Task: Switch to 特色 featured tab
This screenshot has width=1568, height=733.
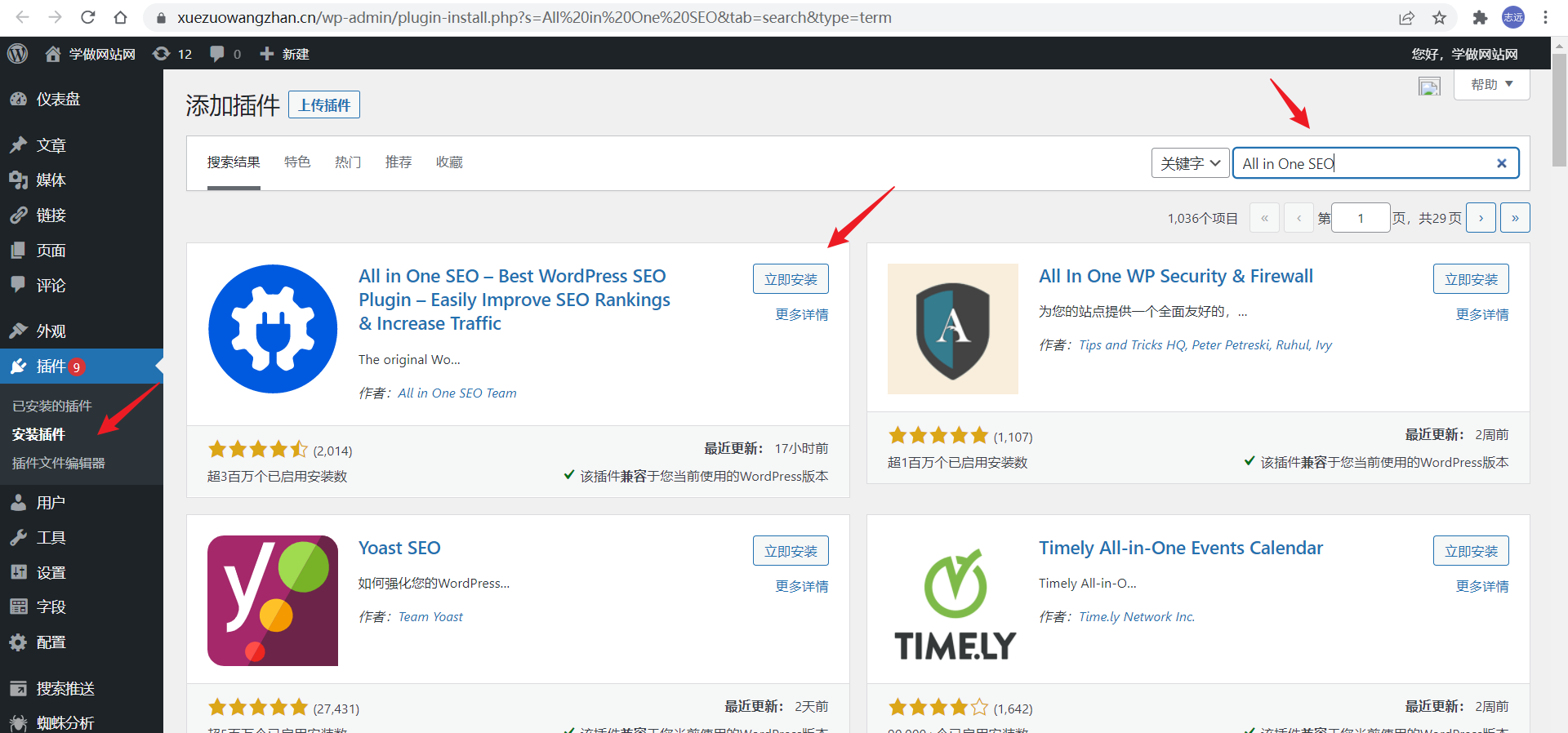Action: pyautogui.click(x=297, y=162)
